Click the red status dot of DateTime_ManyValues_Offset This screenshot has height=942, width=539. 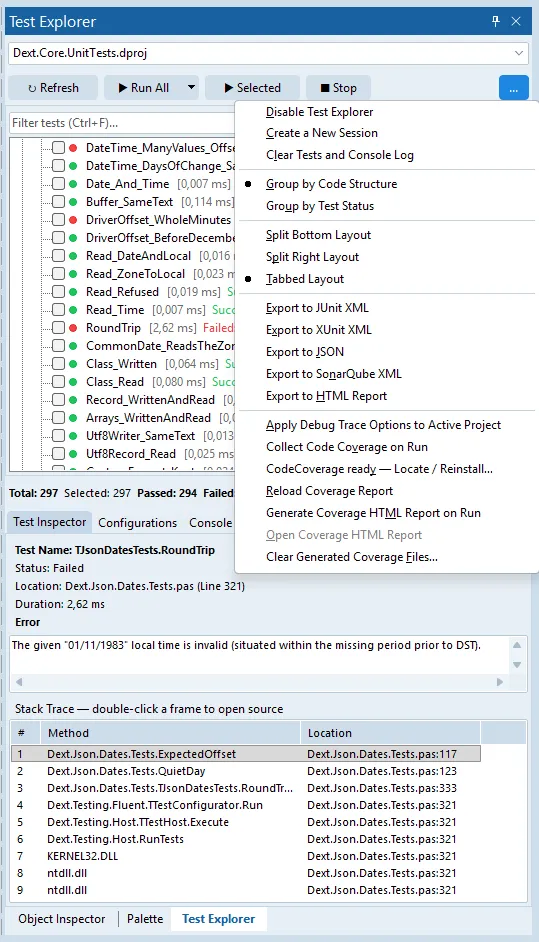(x=73, y=148)
